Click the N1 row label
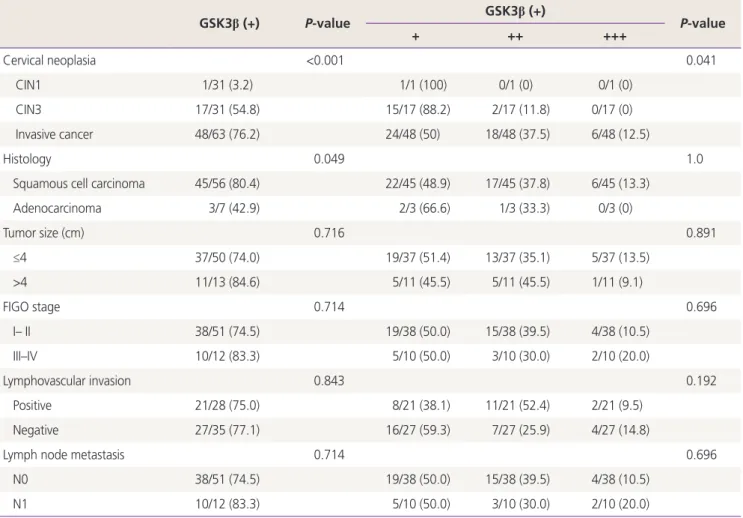 (x=20, y=504)
